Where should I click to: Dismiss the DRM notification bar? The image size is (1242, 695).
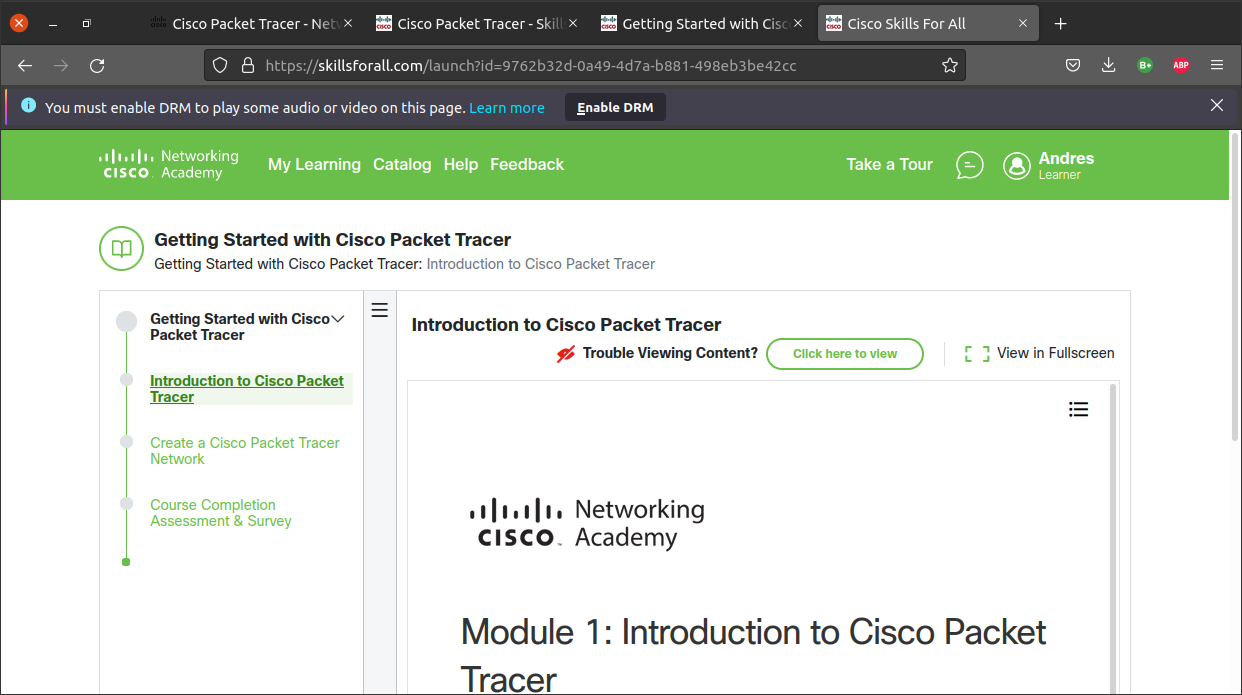tap(1216, 106)
